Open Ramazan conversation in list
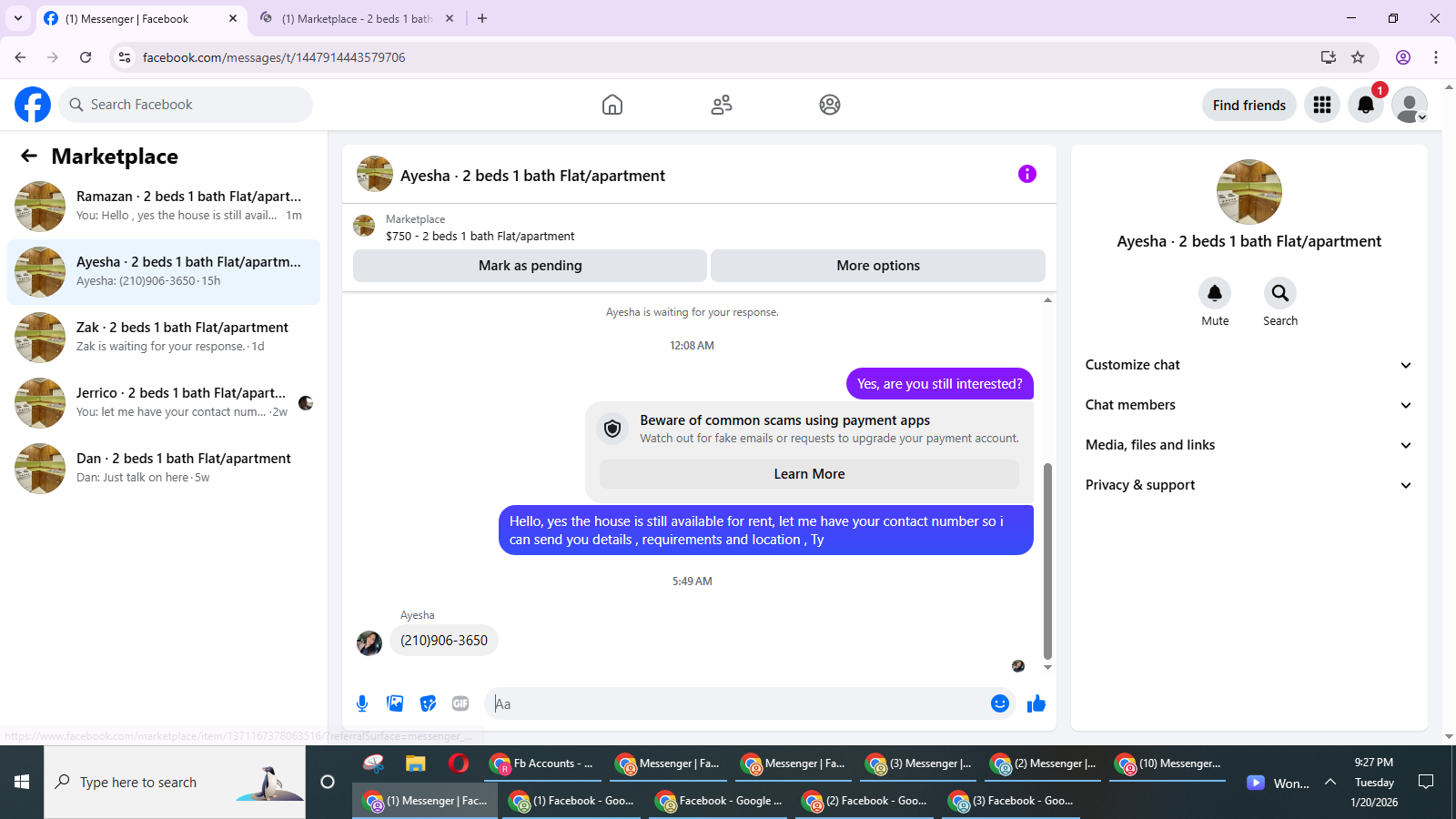Viewport: 1456px width, 819px height. click(164, 207)
